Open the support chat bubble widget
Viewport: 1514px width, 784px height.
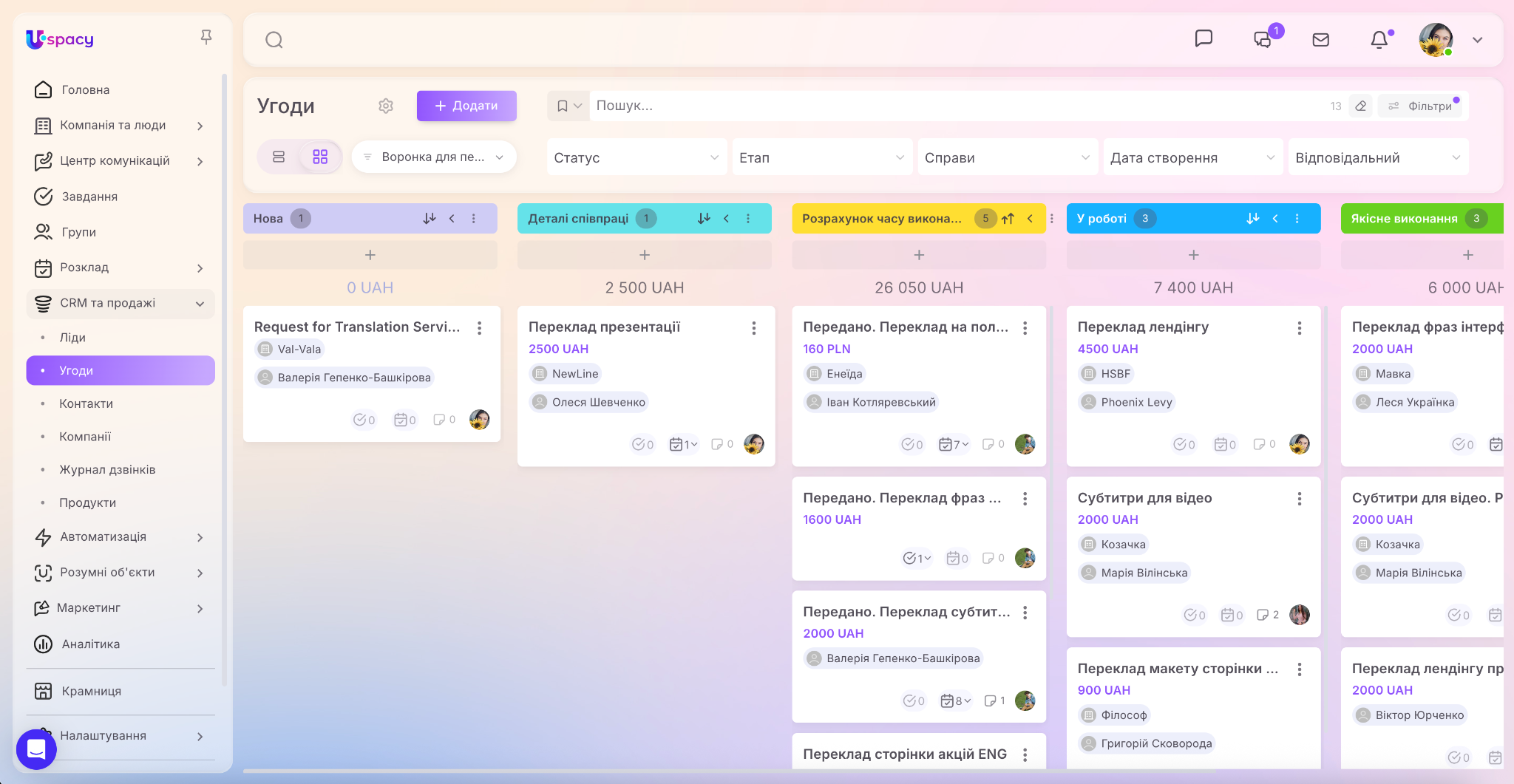click(36, 749)
